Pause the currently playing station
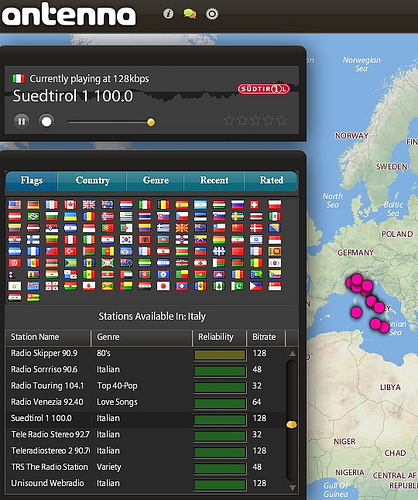Screen dimensions: 418x500 (22, 121)
